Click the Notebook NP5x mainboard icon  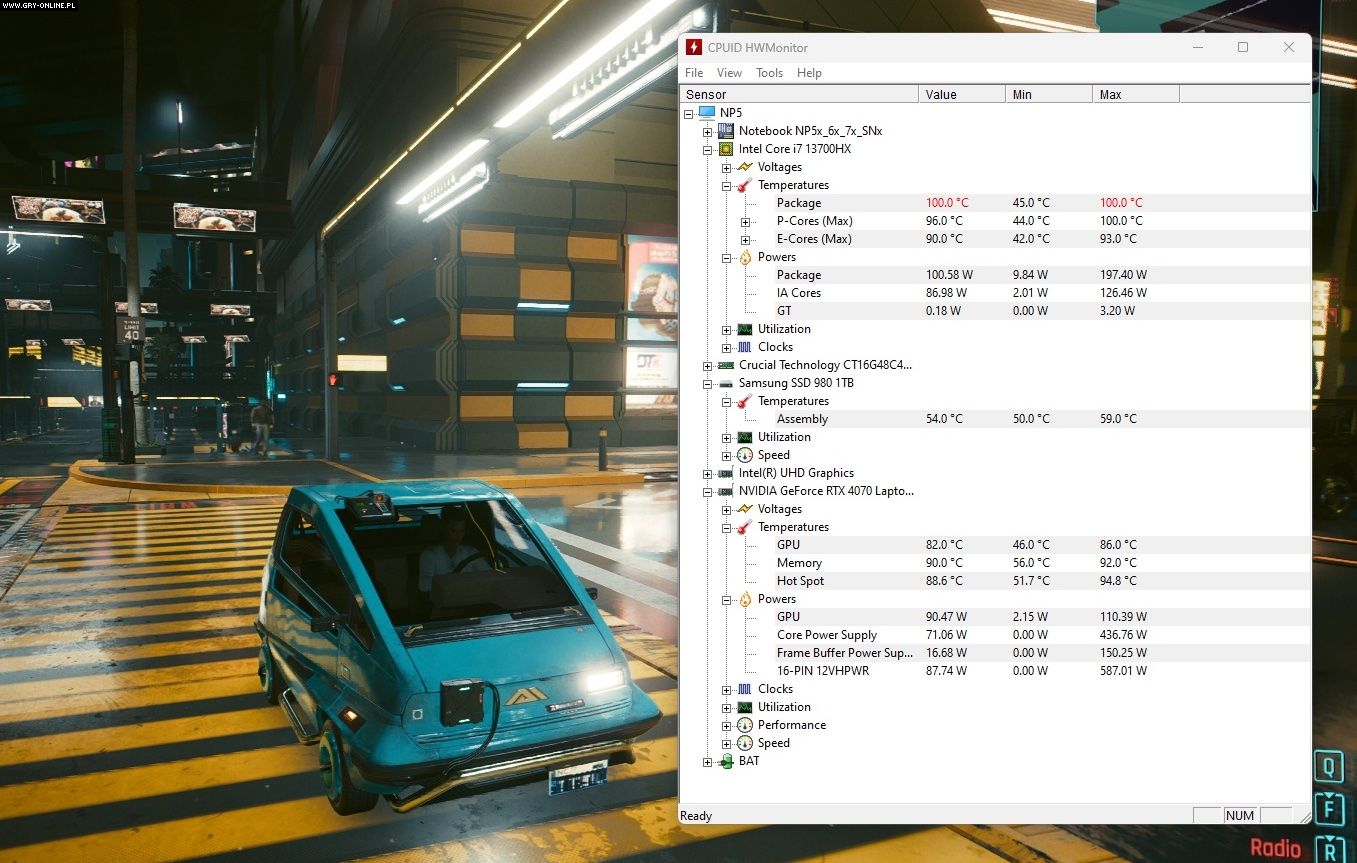pyautogui.click(x=726, y=131)
